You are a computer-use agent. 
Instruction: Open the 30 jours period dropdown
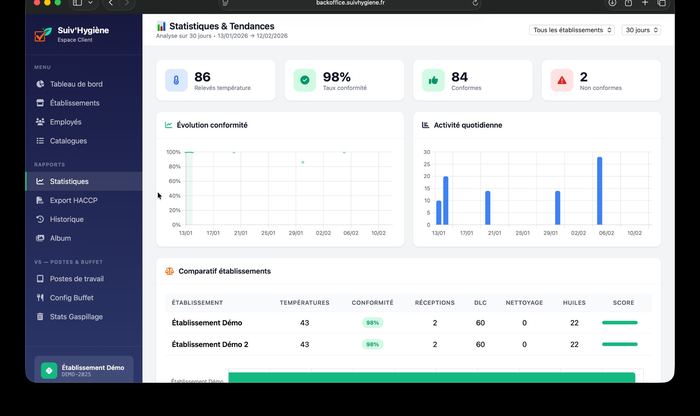point(641,30)
